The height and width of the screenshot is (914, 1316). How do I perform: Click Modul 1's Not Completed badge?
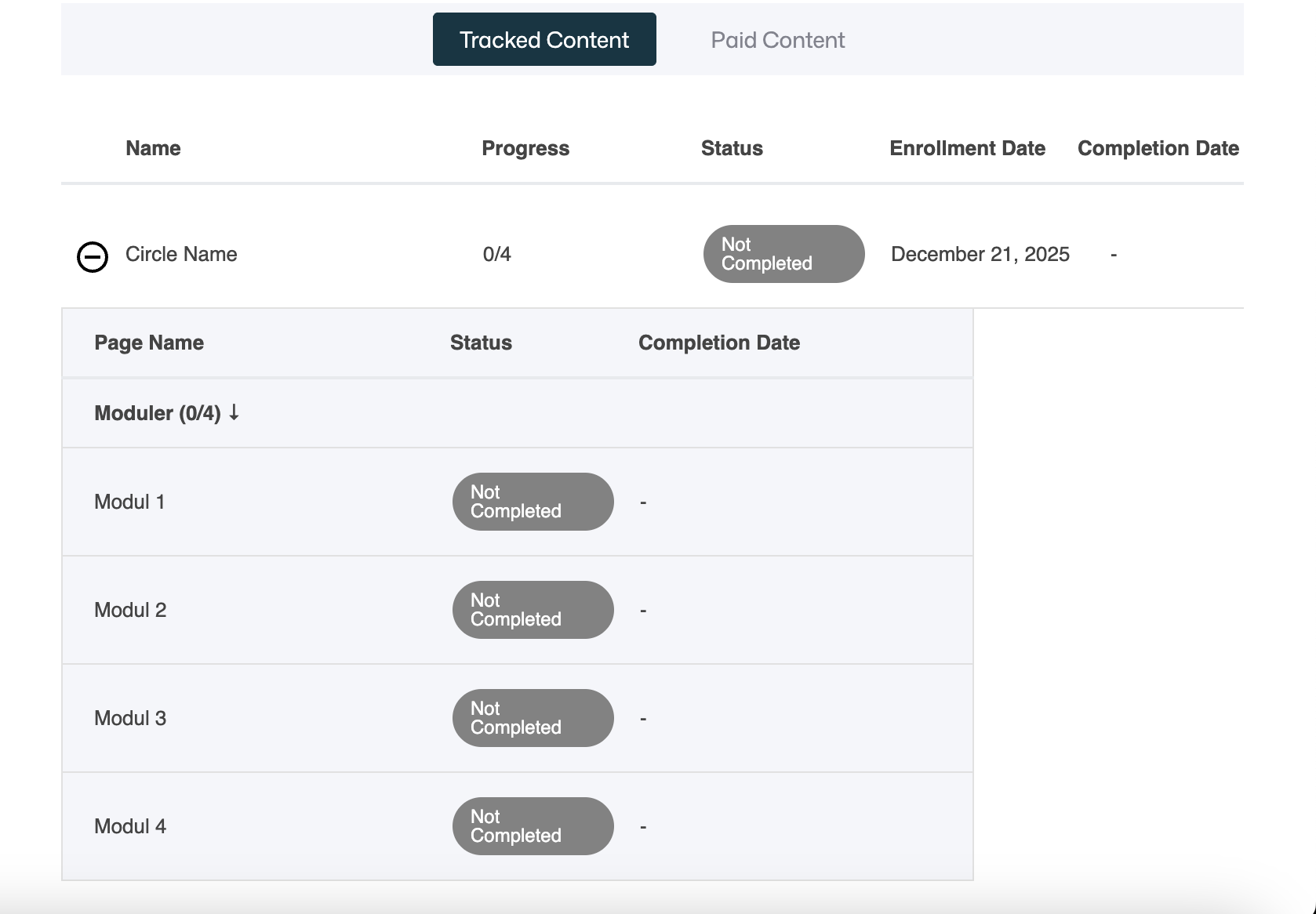[533, 502]
